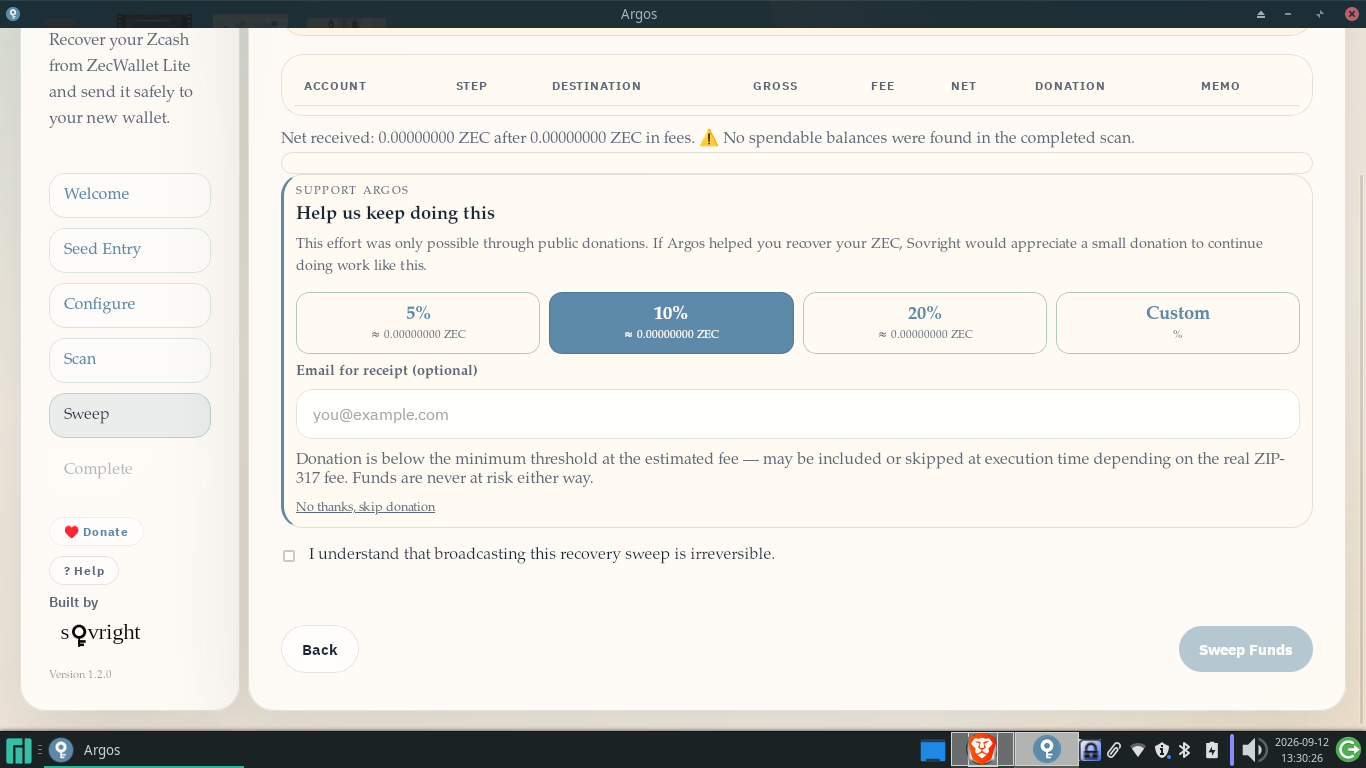Open the Wi-Fi network tray icon
Screen dimensions: 1366x768
[1138, 750]
